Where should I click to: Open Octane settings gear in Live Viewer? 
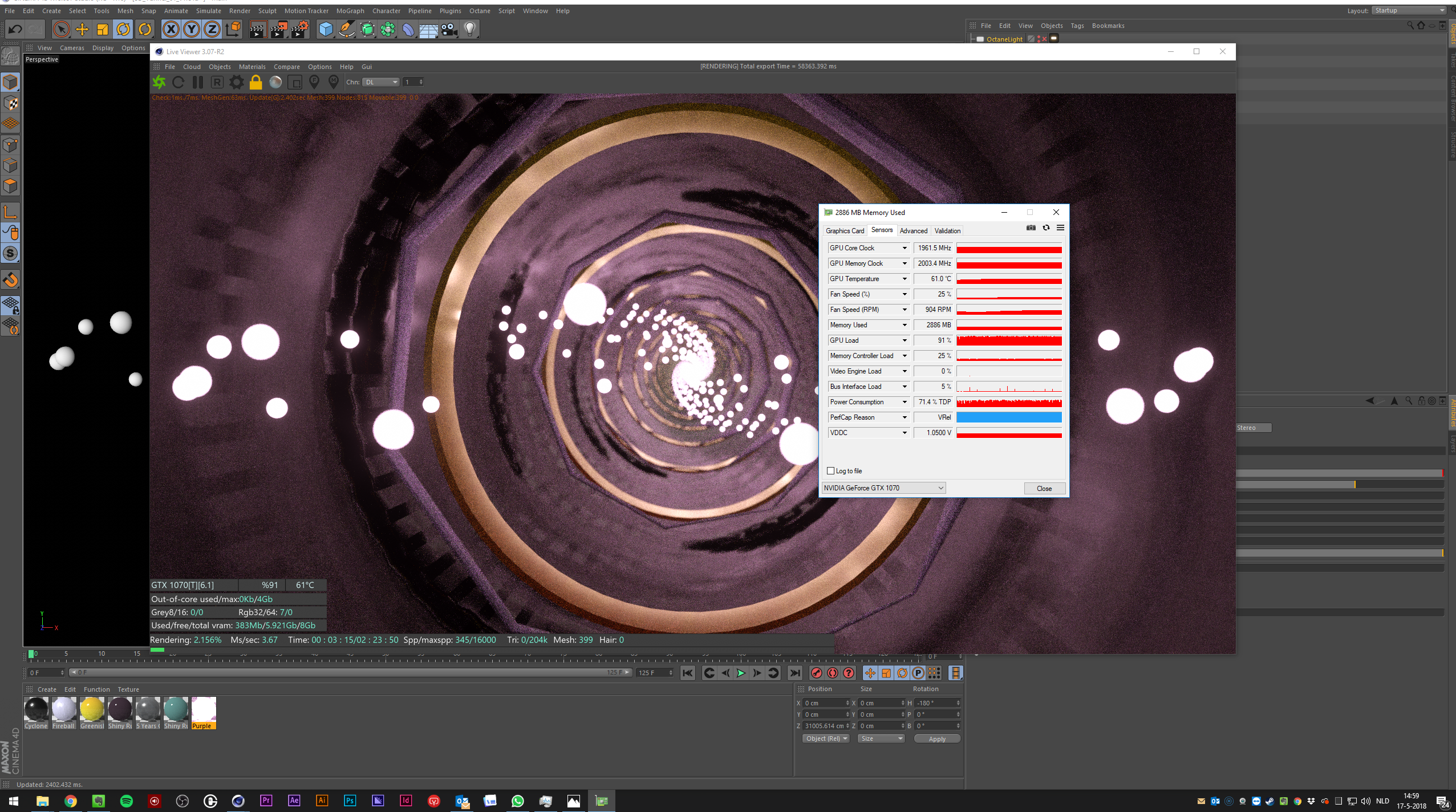coord(236,83)
